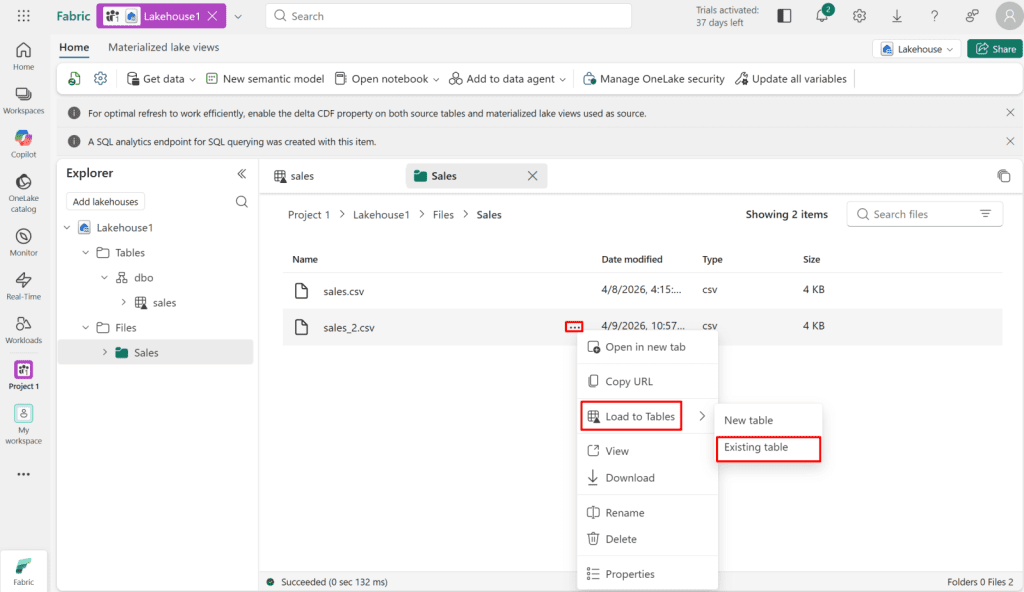1024x592 pixels.
Task: Click the search icon in Explorer pane
Action: (241, 202)
